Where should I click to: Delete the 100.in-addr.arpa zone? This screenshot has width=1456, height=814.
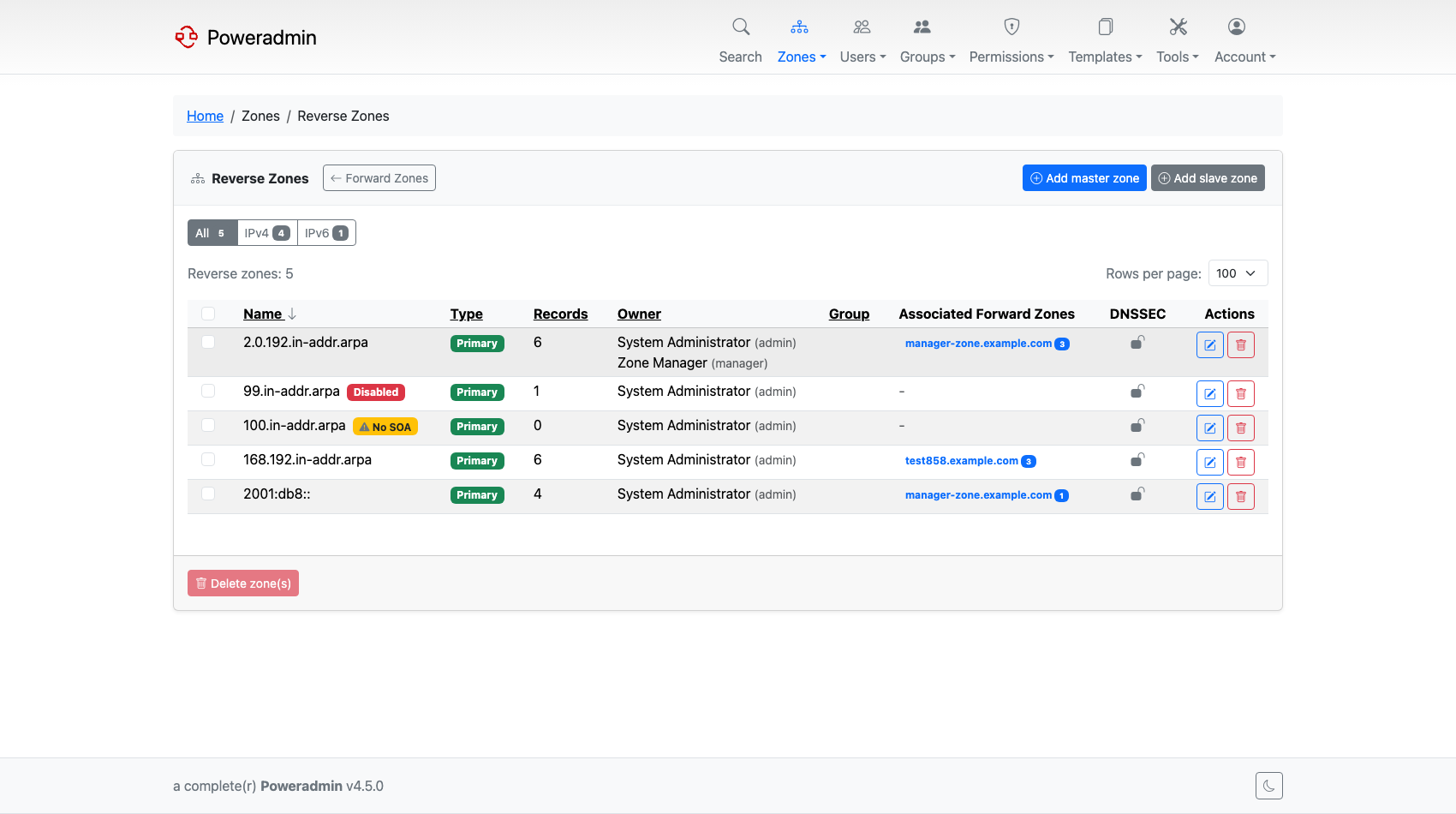1241,428
